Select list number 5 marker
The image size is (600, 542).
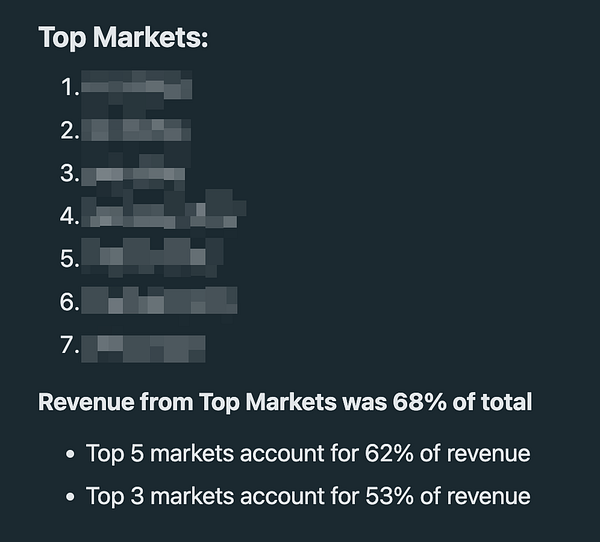click(70, 259)
